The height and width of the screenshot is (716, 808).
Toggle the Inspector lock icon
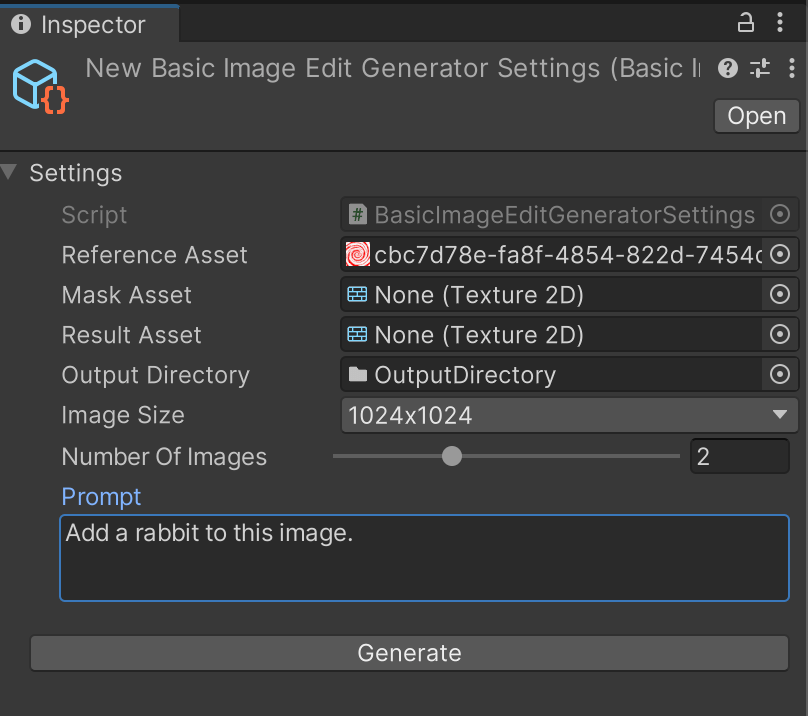[x=746, y=22]
